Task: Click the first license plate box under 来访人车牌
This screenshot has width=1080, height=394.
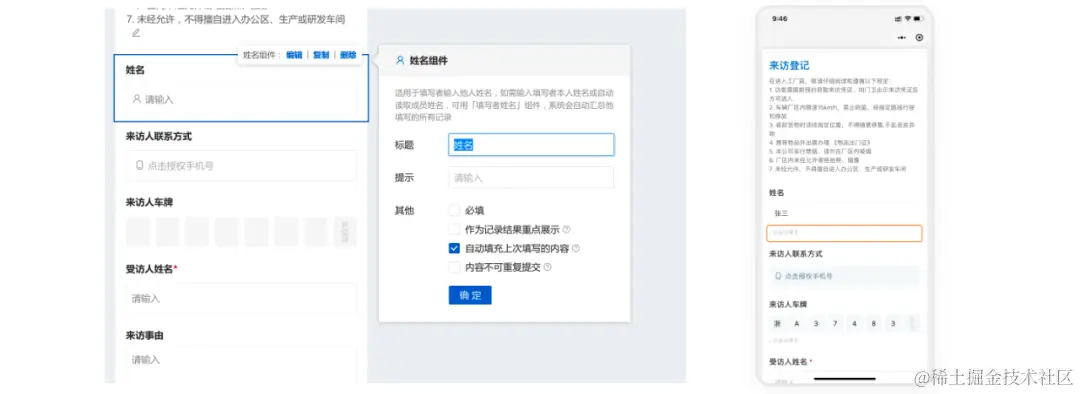Action: coord(138,232)
